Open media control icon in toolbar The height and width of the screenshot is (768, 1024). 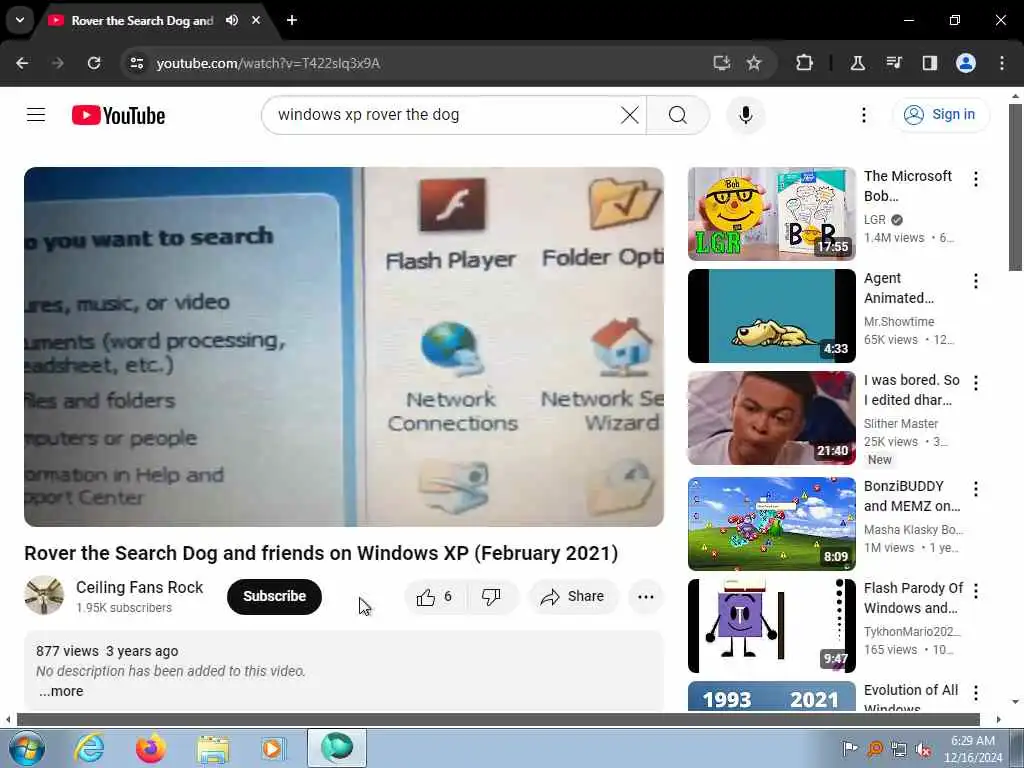click(893, 63)
